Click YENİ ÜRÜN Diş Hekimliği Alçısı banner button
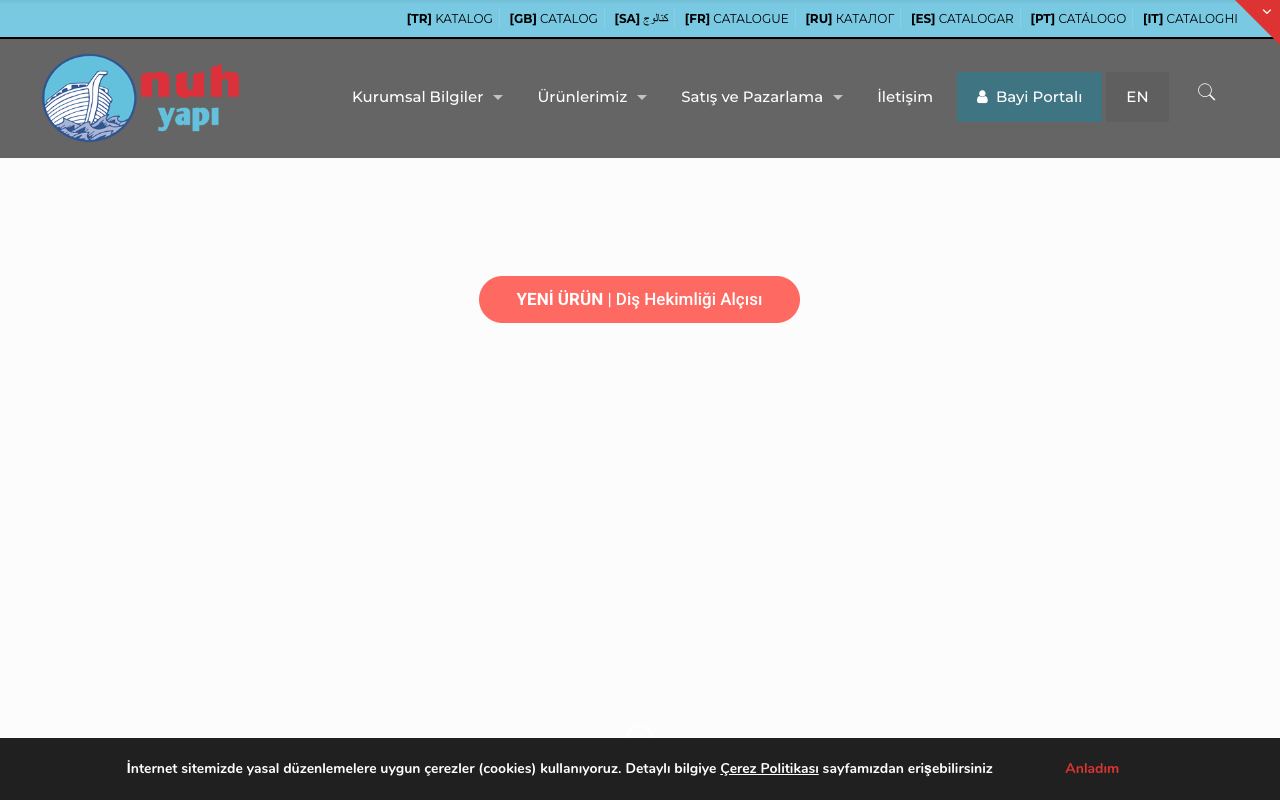Screen dimensions: 1280x800 pos(639,299)
